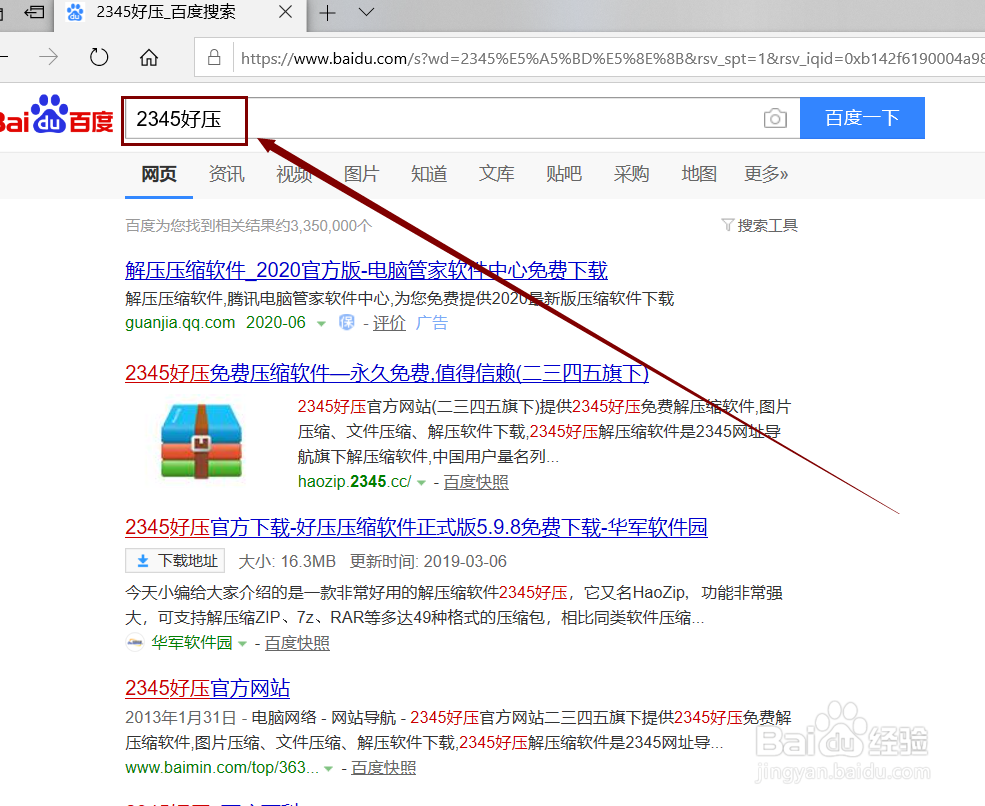
Task: Expand the 2020-06 date dropdown under guanjia.qq.com
Action: tap(321, 322)
